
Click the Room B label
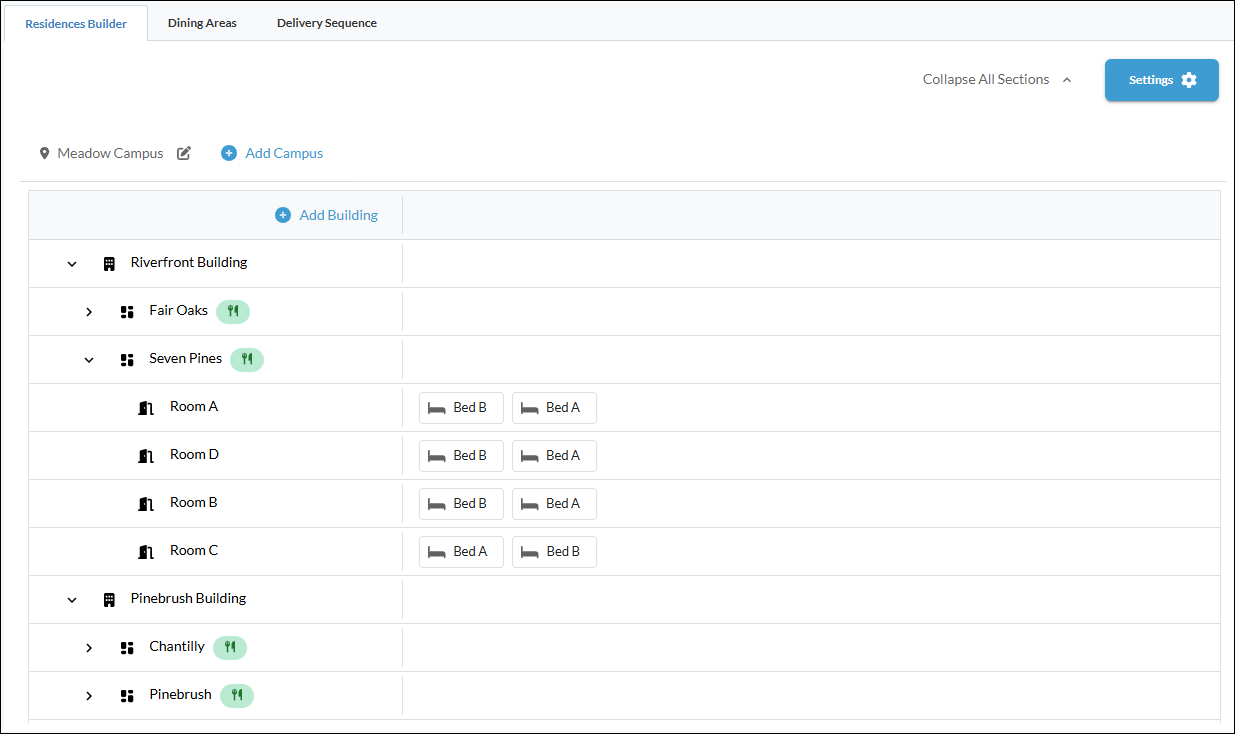[x=194, y=503]
